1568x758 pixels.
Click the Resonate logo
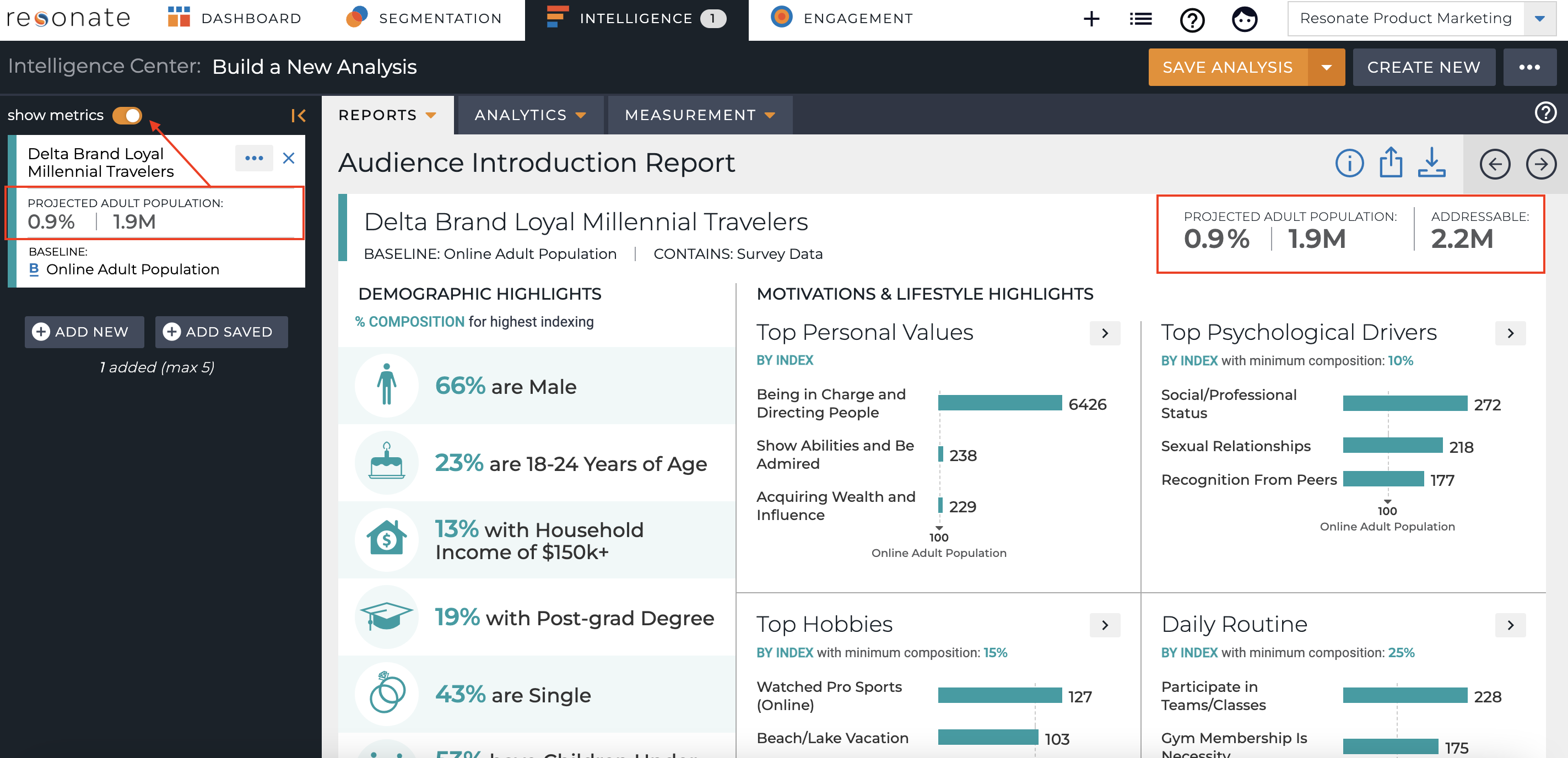coord(68,18)
